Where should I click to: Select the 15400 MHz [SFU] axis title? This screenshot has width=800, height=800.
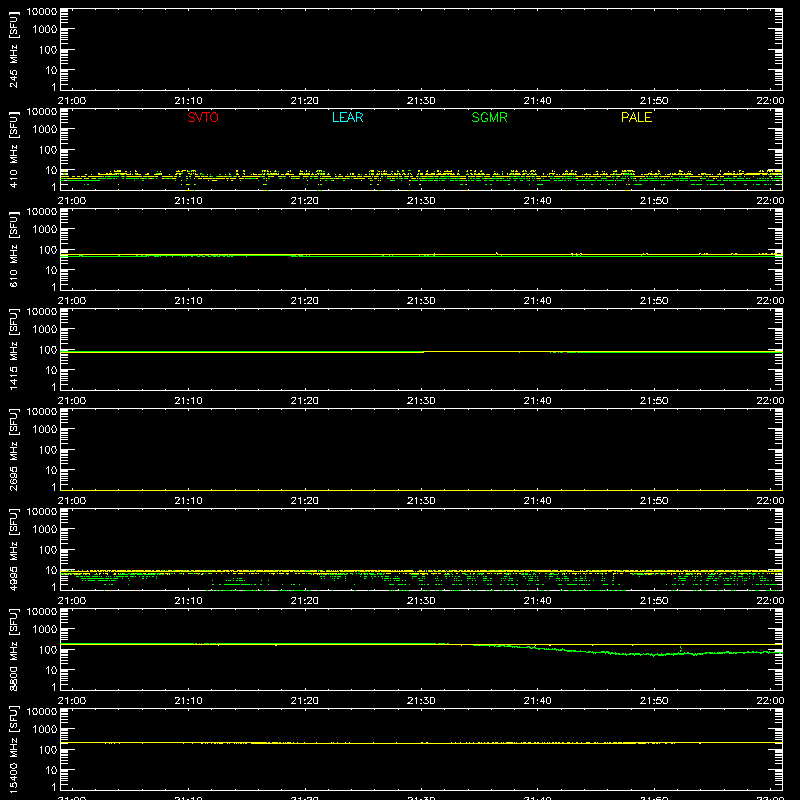13,749
